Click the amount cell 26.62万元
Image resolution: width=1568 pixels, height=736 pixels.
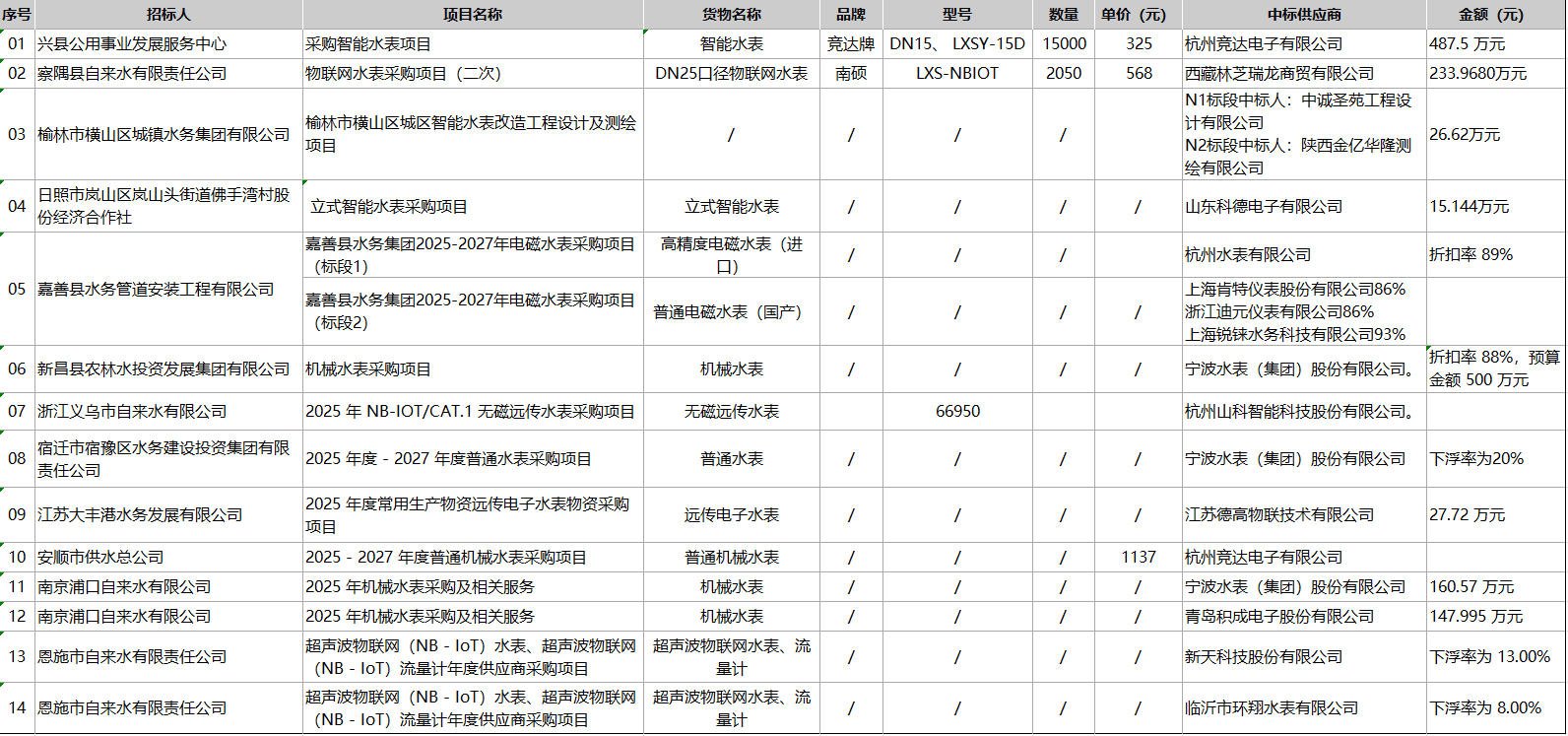(x=1495, y=134)
